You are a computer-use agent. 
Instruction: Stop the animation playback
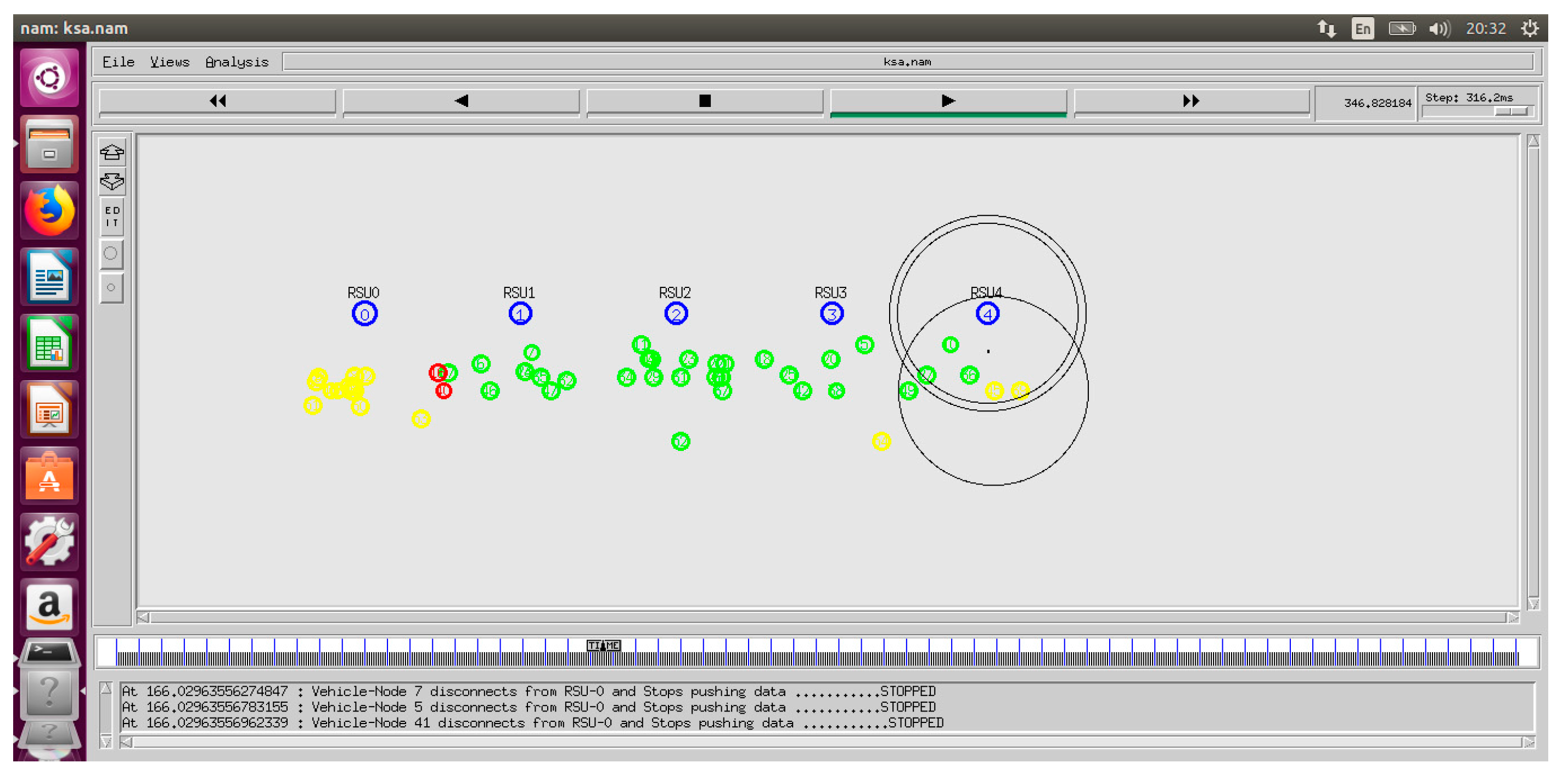pos(704,101)
